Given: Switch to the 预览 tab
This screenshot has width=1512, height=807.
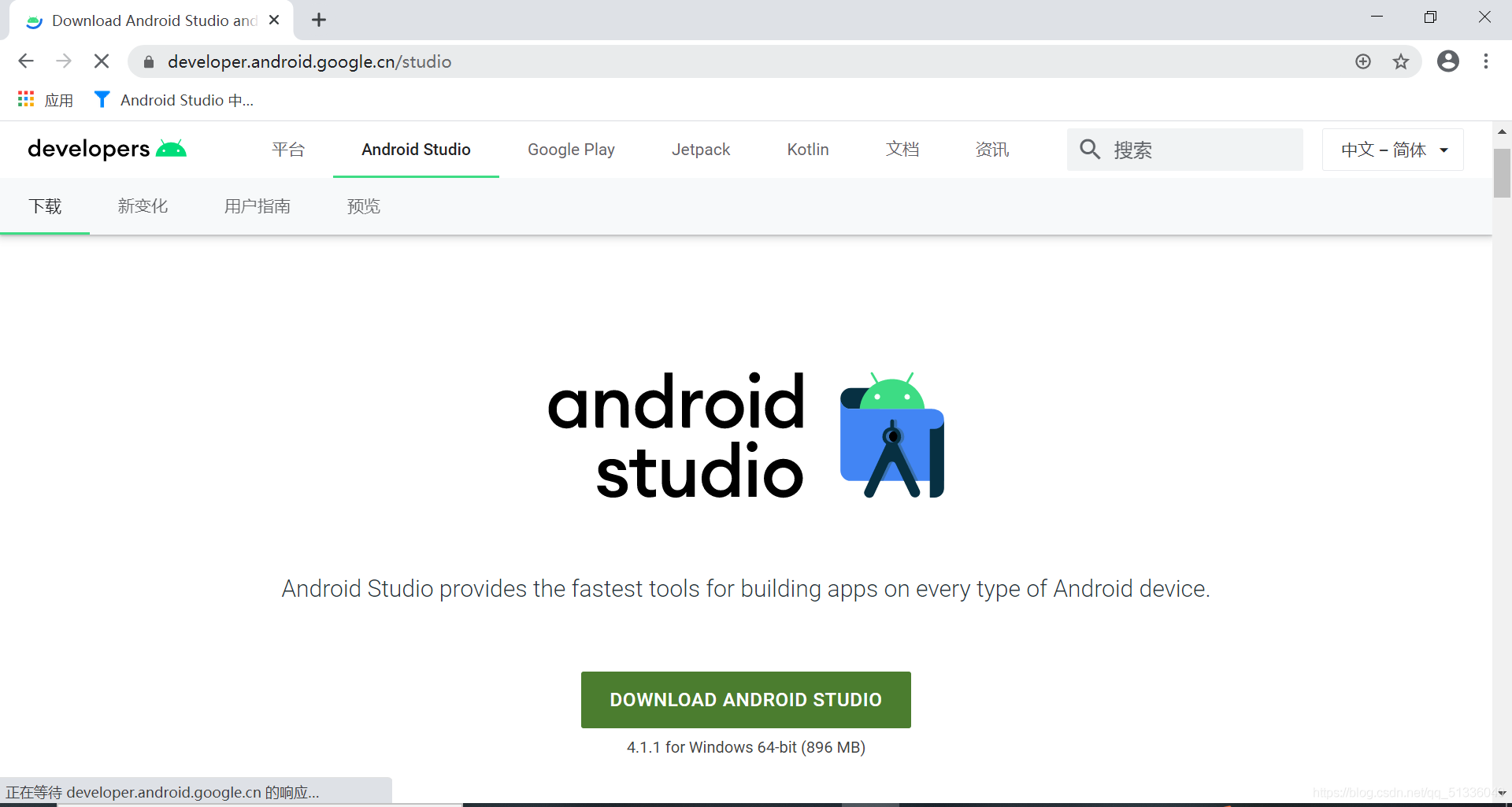Looking at the screenshot, I should click(364, 206).
